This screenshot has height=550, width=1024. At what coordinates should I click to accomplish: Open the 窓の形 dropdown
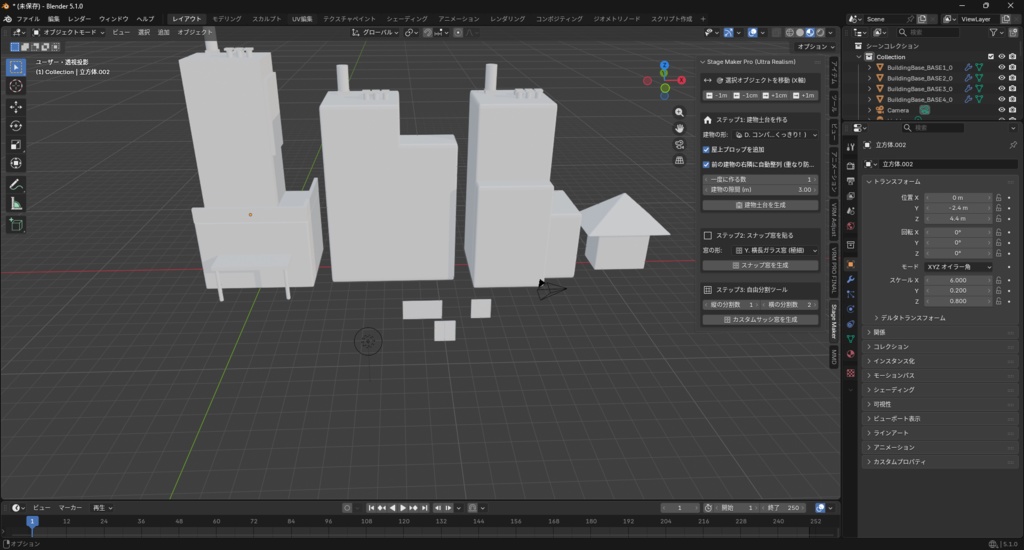tap(775, 250)
